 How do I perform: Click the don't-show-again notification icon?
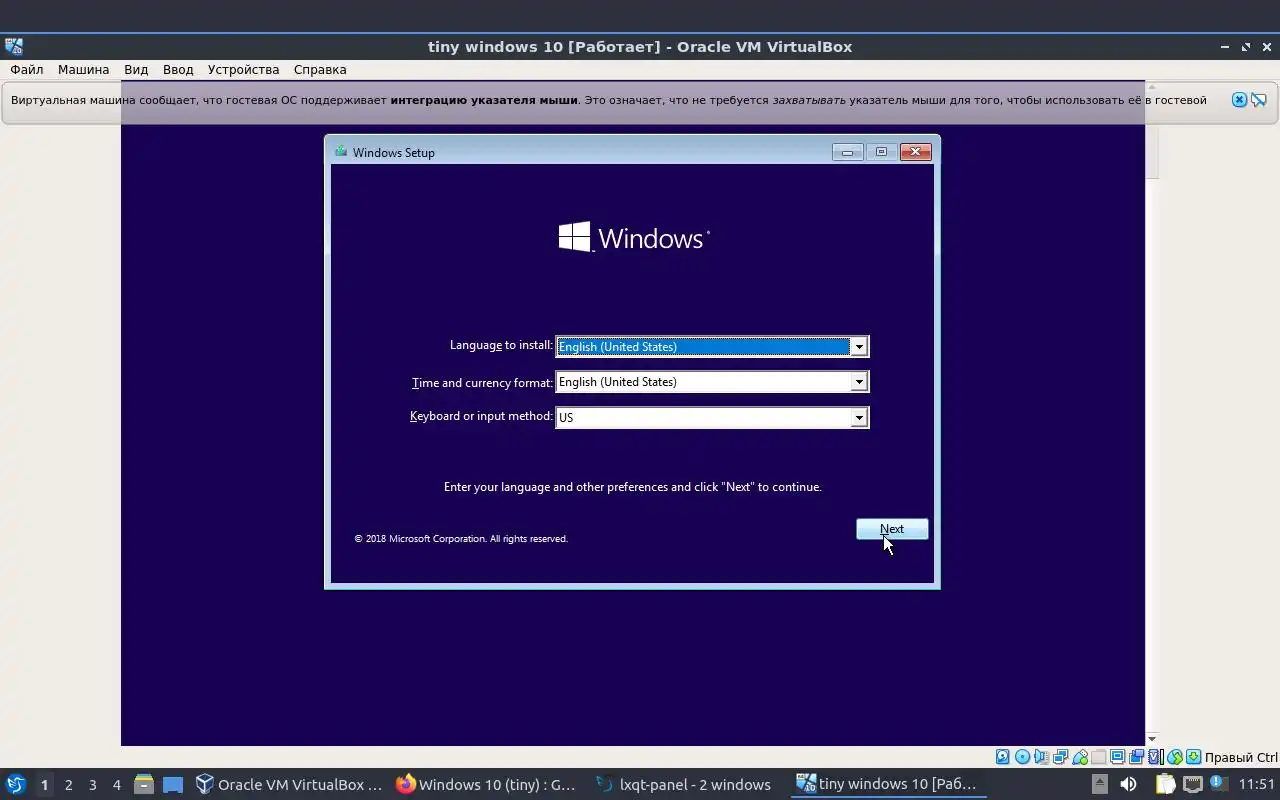1259,100
